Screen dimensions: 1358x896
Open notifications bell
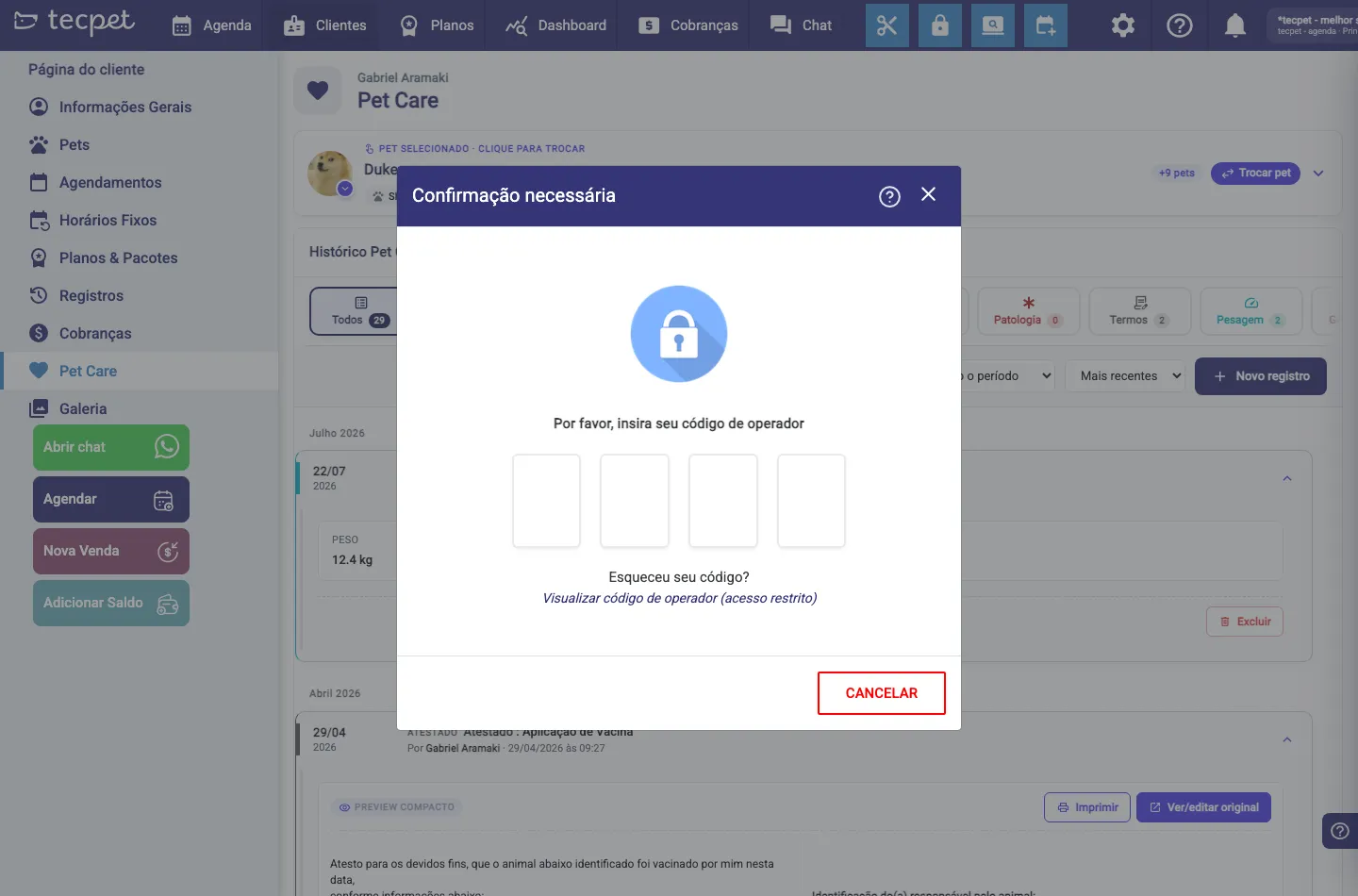pyautogui.click(x=1235, y=25)
